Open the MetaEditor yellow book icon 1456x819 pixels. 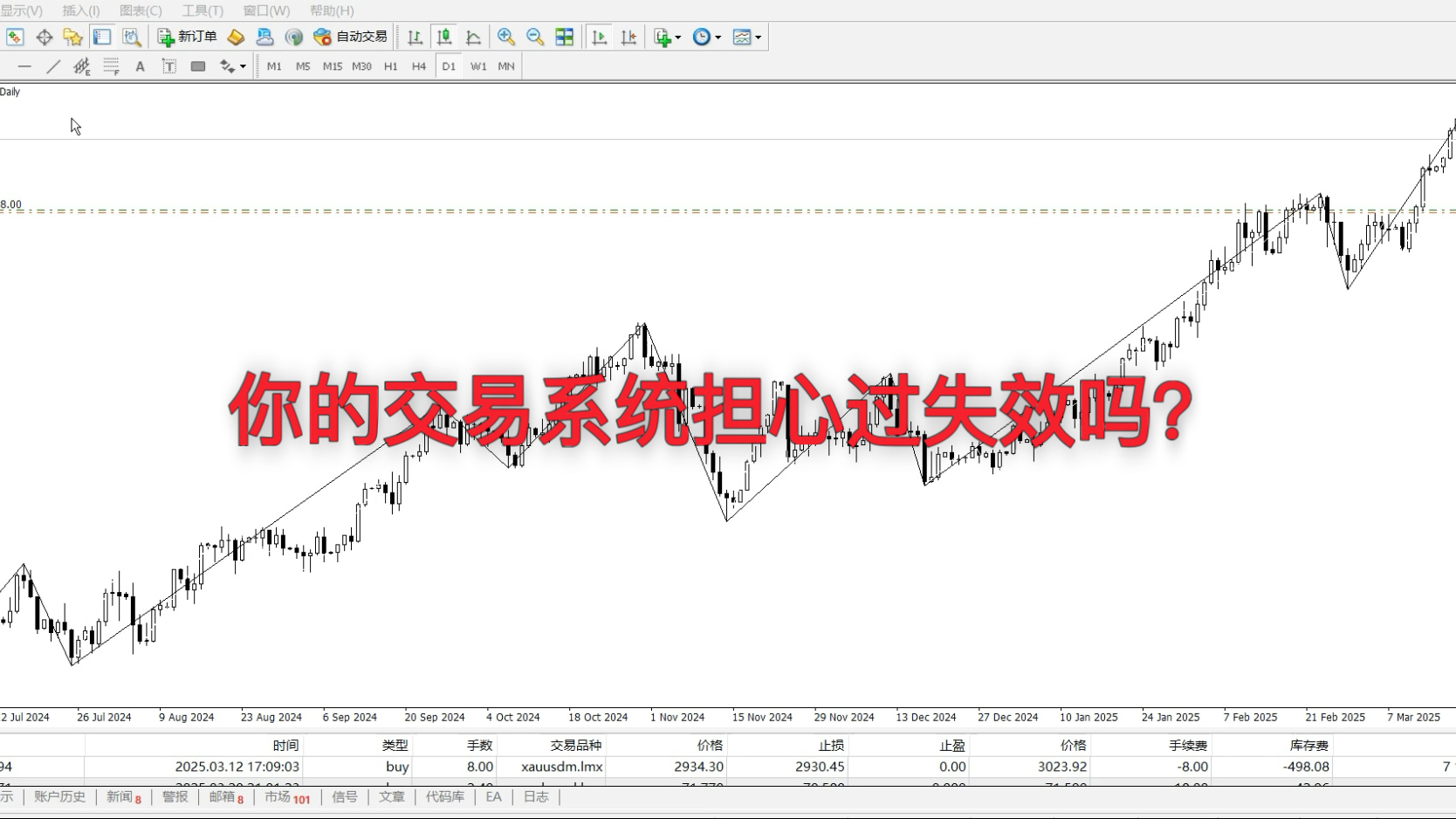click(236, 37)
